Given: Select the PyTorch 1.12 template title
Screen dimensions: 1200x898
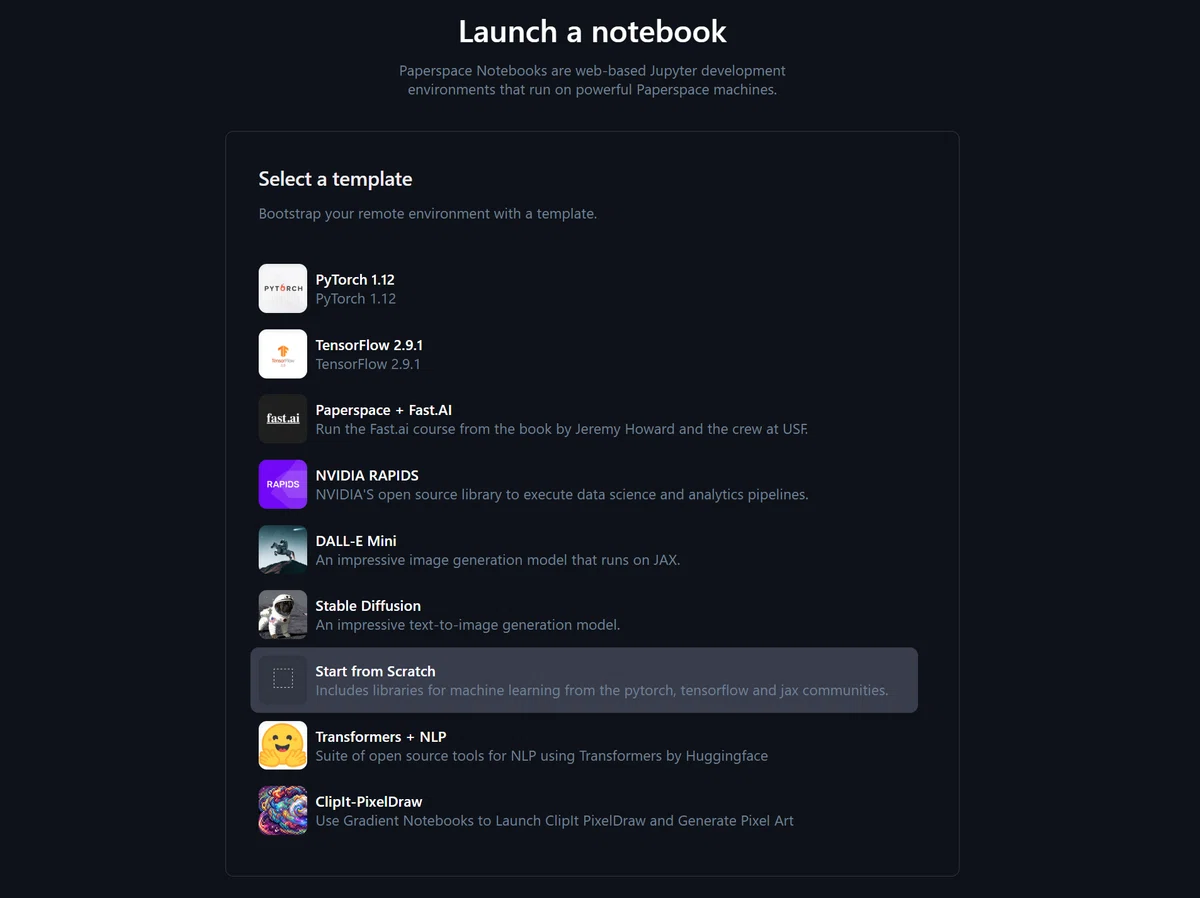Looking at the screenshot, I should (355, 280).
